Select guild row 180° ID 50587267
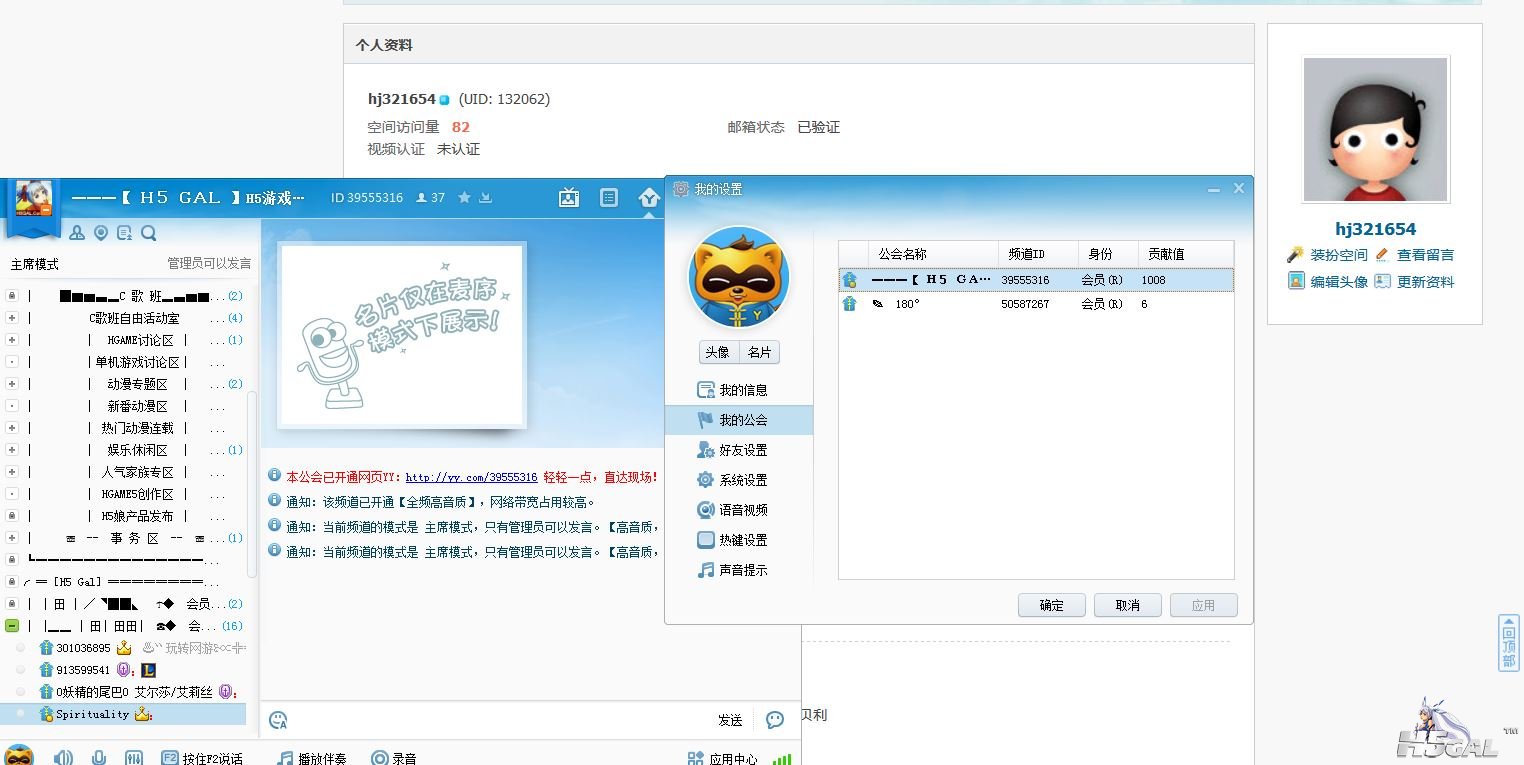This screenshot has height=765, width=1524. pyautogui.click(x=1036, y=304)
